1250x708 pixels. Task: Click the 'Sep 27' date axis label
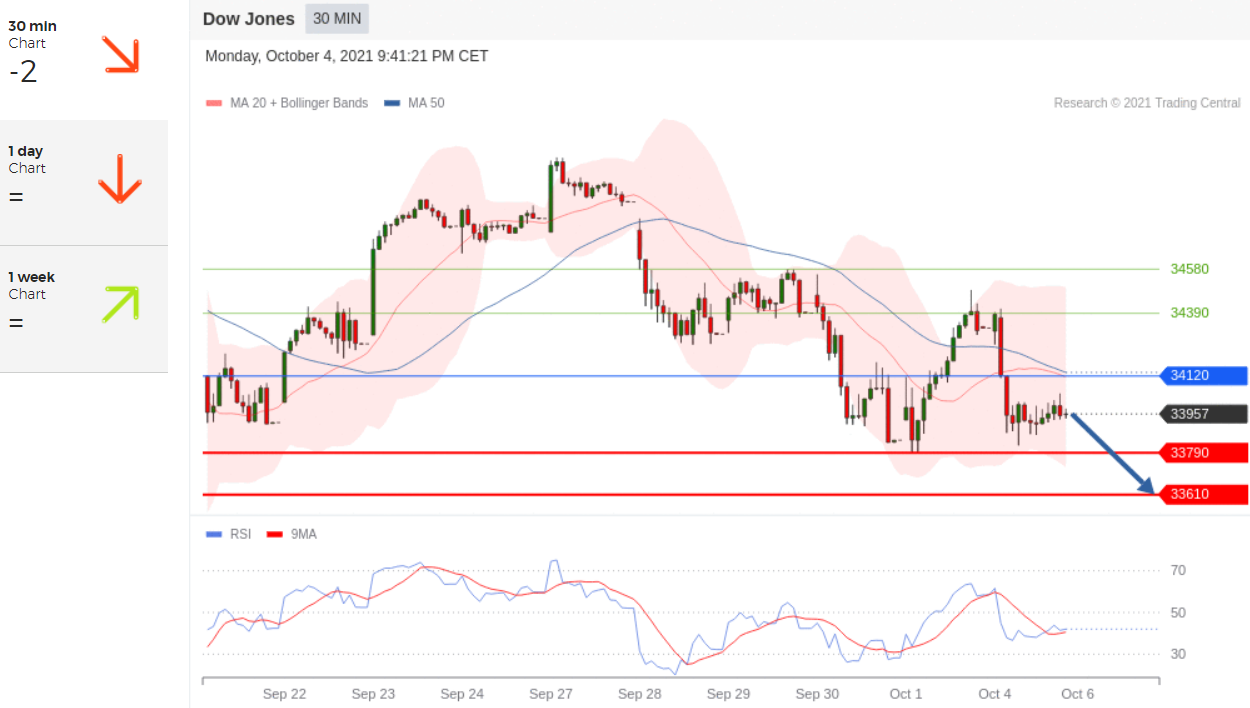pyautogui.click(x=550, y=694)
